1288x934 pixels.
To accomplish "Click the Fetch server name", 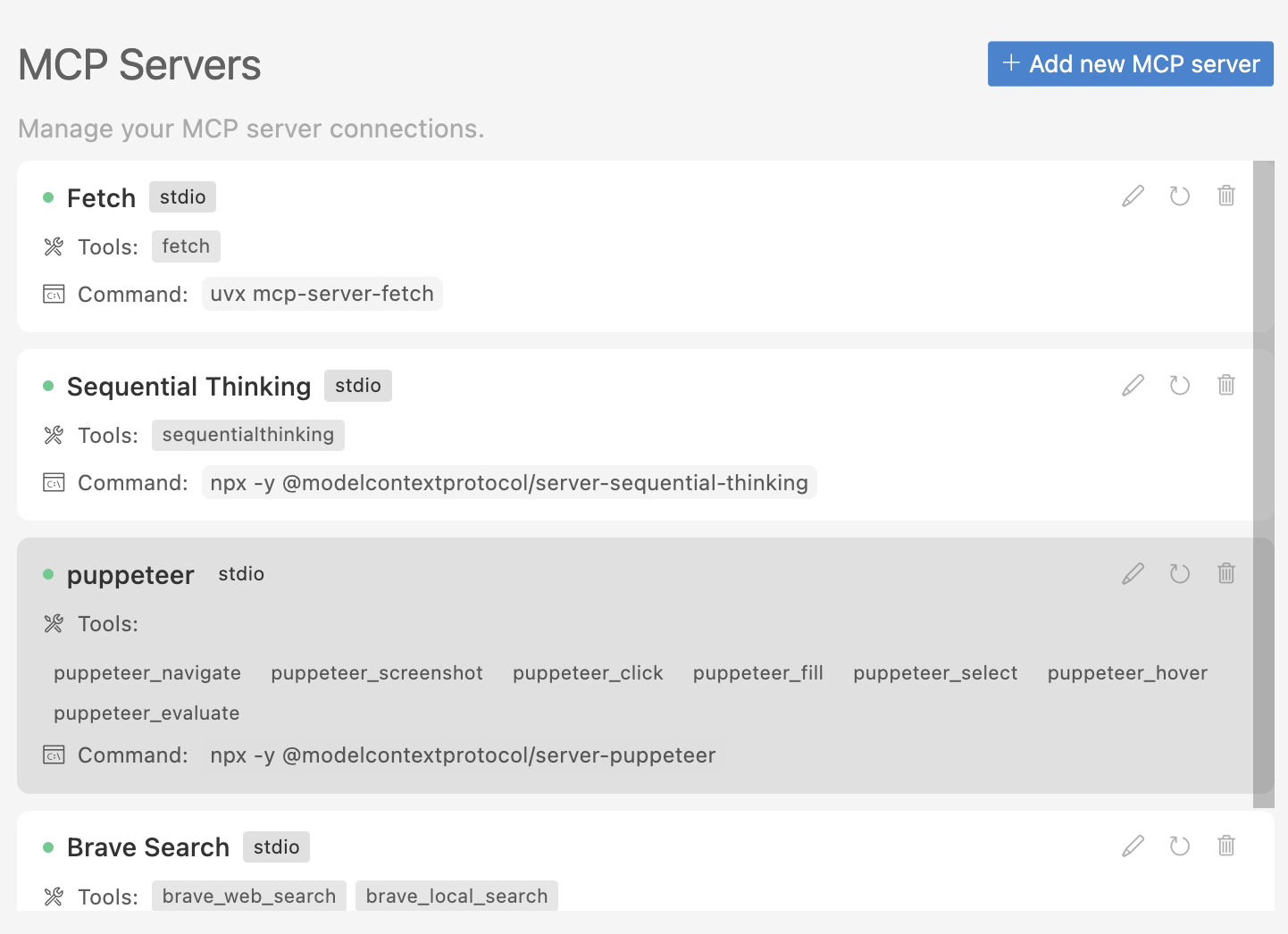I will pyautogui.click(x=101, y=197).
